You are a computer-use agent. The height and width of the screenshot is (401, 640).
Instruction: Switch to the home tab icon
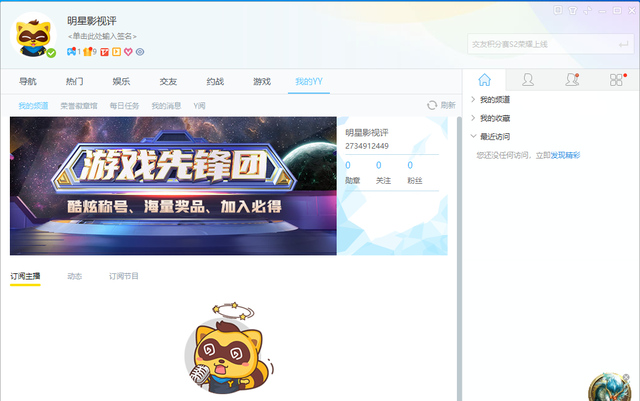[x=484, y=80]
